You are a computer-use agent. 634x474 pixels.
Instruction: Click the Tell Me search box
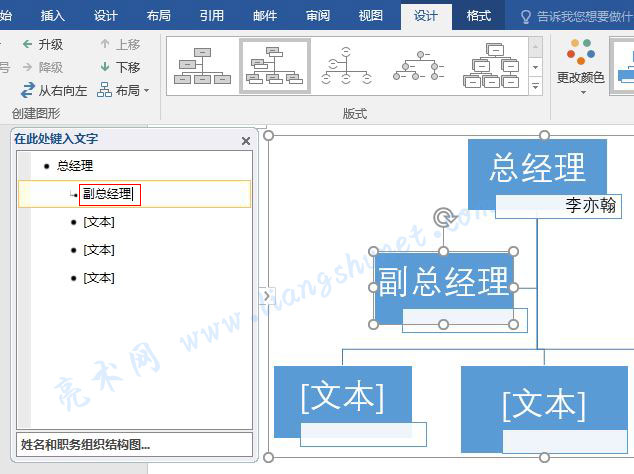pyautogui.click(x=577, y=17)
